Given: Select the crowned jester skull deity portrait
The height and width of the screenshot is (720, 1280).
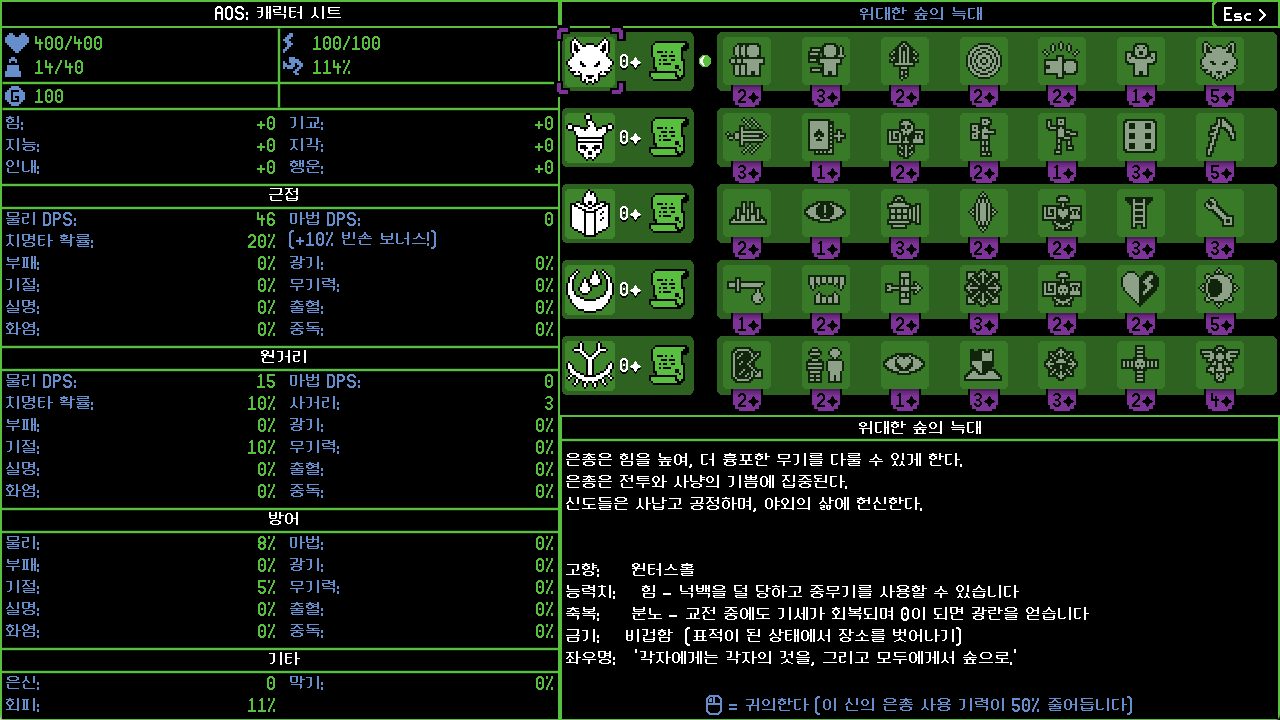Looking at the screenshot, I should (x=590, y=137).
